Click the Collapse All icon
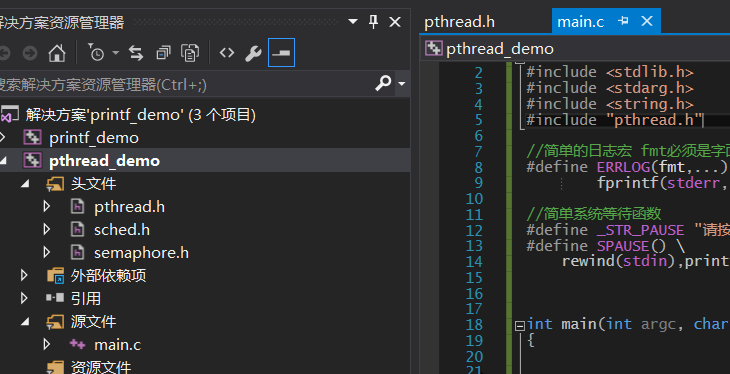This screenshot has width=730, height=374. click(x=163, y=53)
